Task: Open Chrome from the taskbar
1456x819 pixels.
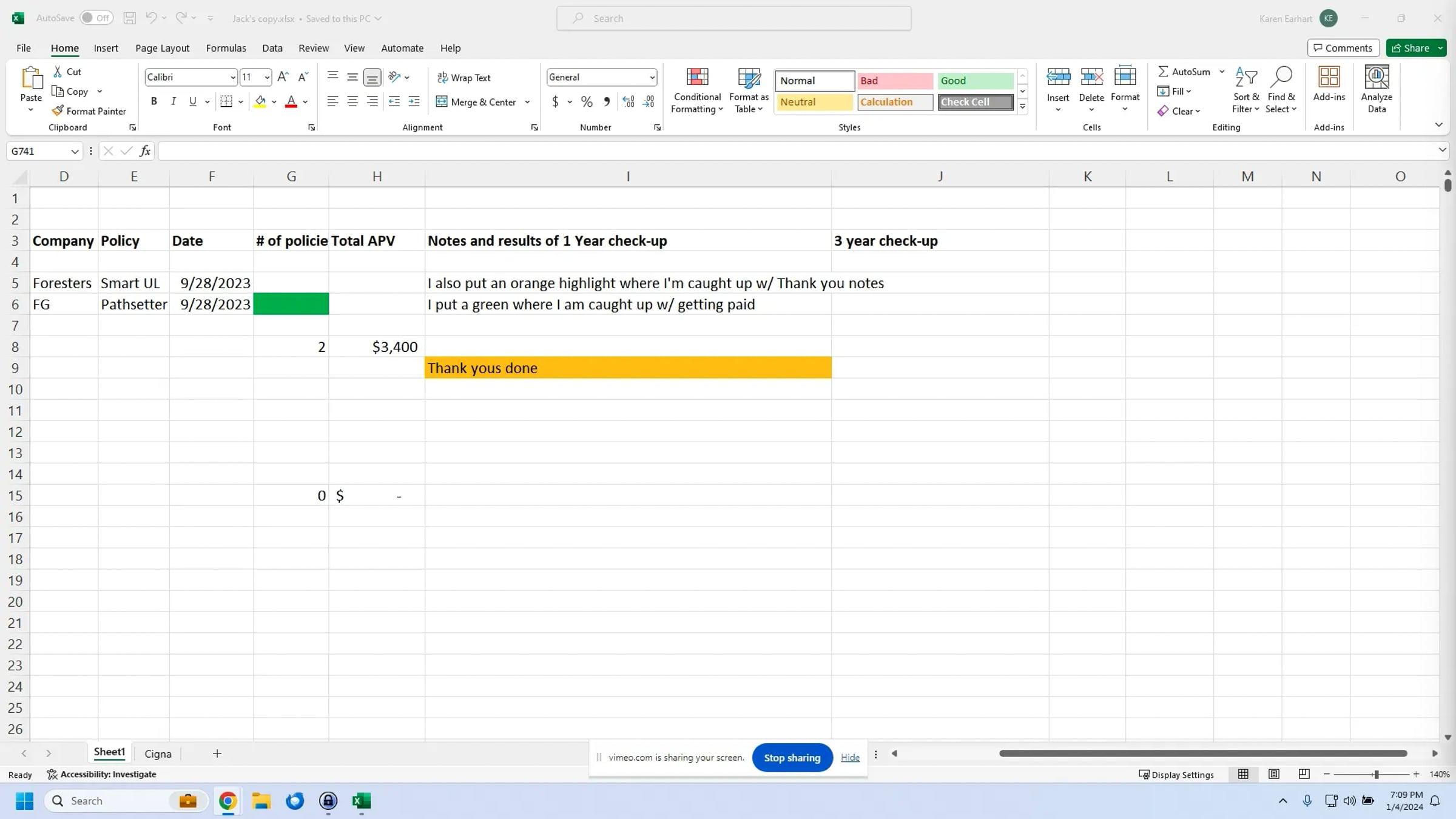Action: coord(228,801)
